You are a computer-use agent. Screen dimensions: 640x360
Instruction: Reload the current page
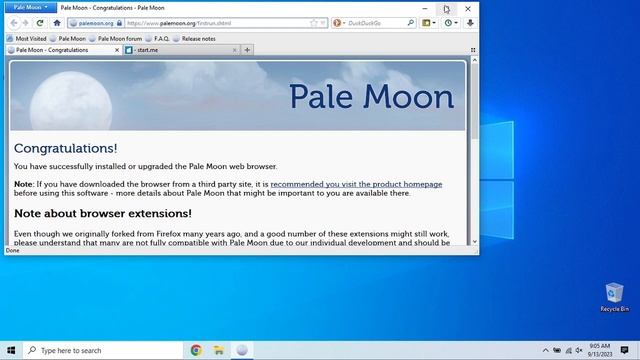click(x=40, y=23)
